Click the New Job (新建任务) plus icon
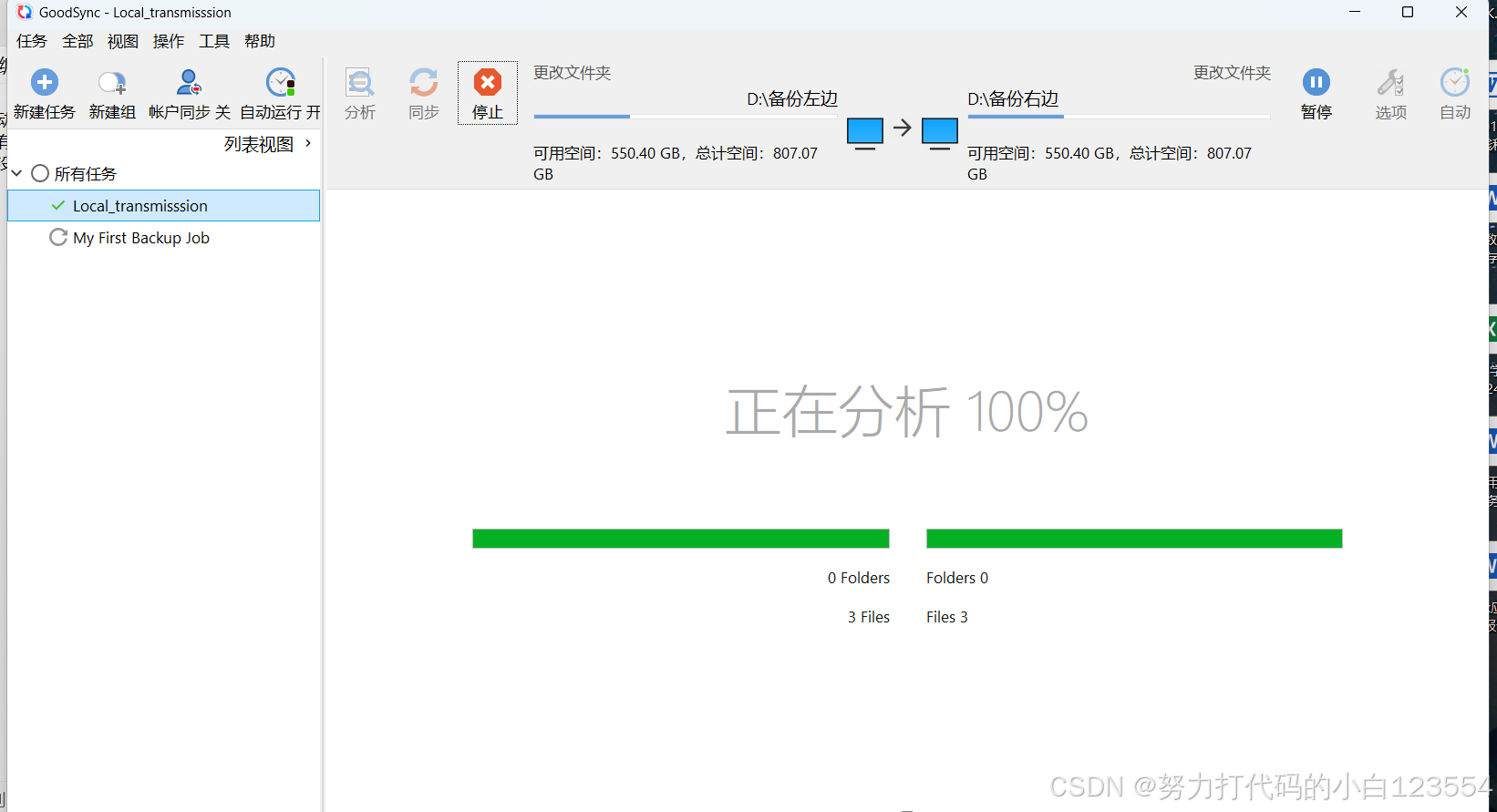 (x=44, y=82)
